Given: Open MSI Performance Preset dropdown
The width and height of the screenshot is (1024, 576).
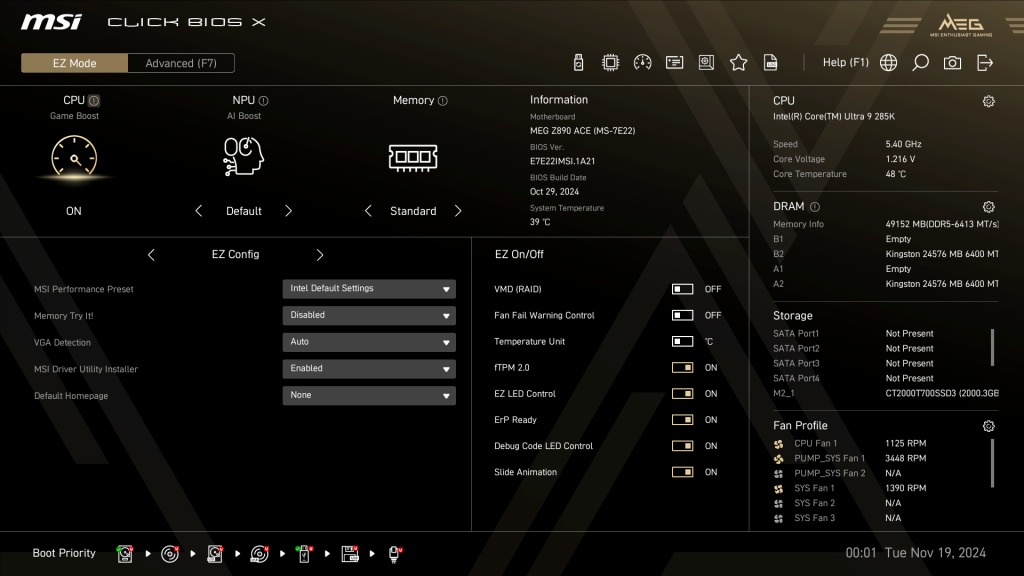Looking at the screenshot, I should click(369, 289).
